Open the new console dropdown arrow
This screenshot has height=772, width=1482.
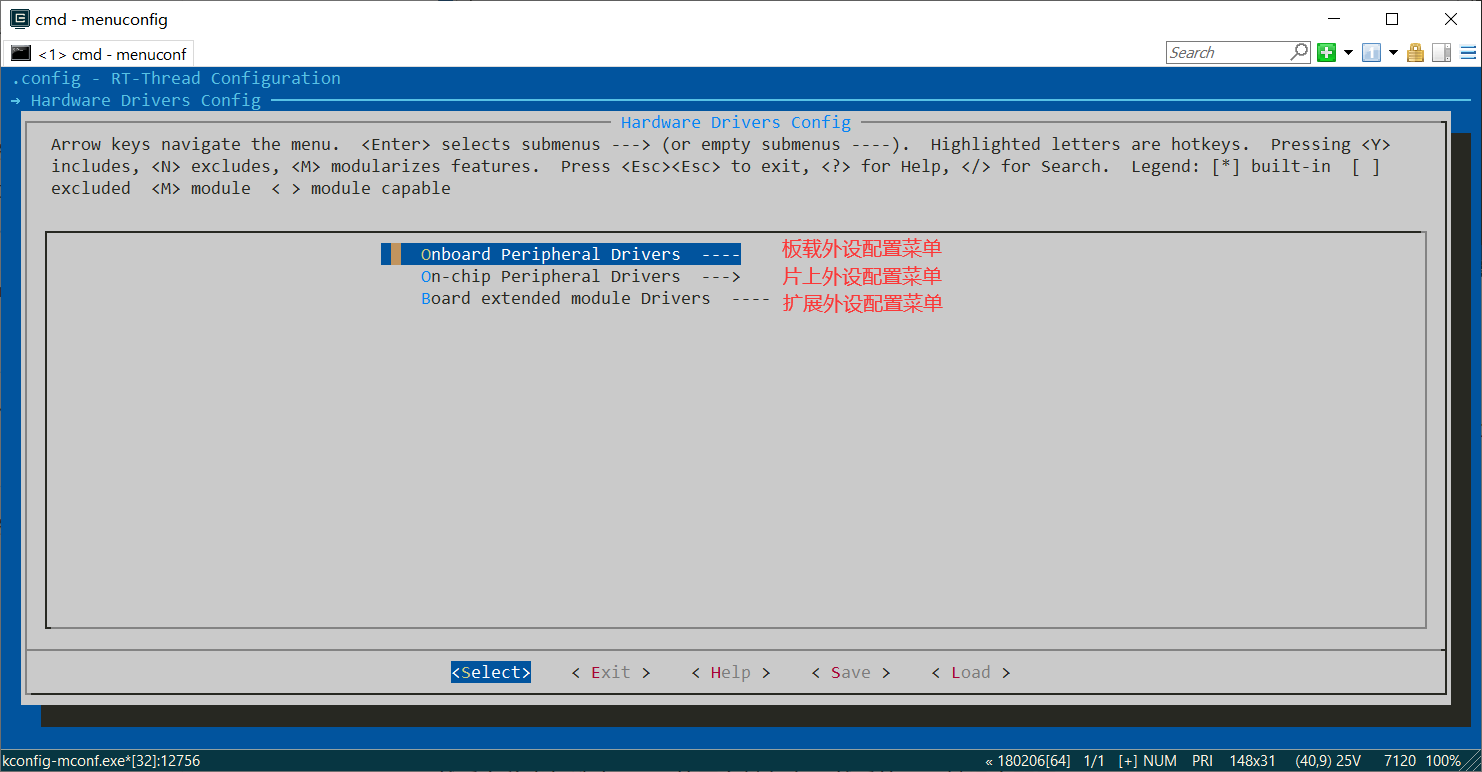click(x=1348, y=53)
